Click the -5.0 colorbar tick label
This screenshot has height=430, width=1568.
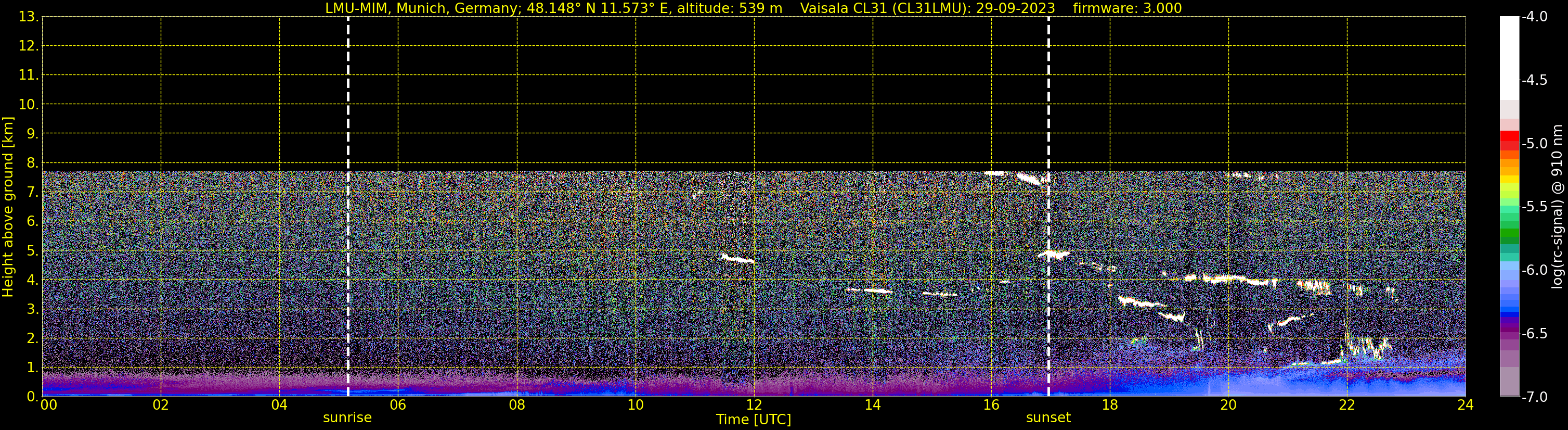coord(1534,143)
